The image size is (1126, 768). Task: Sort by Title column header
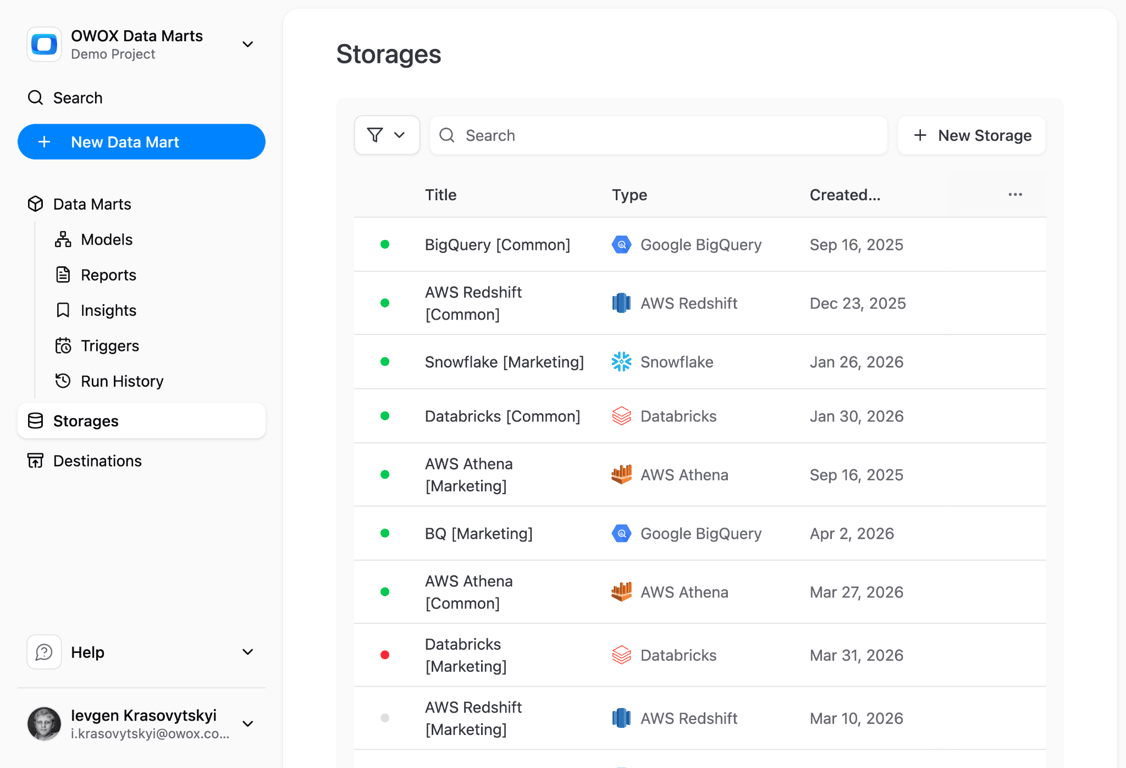(441, 195)
